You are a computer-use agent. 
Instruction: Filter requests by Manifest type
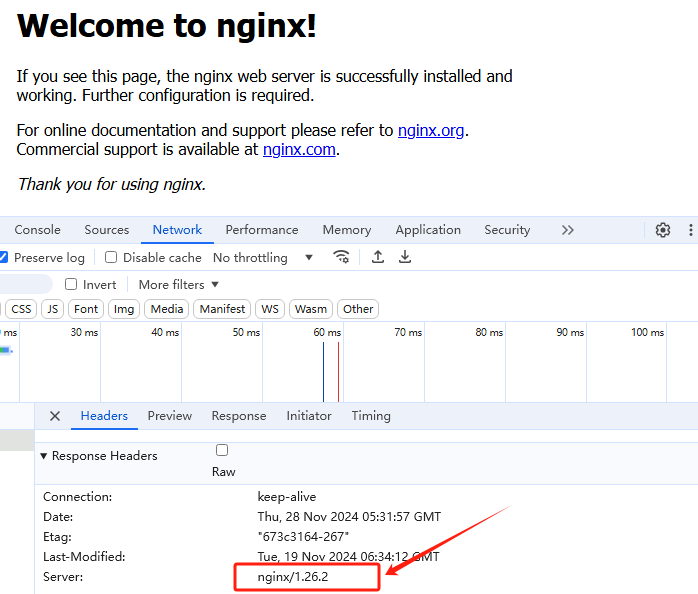[222, 309]
